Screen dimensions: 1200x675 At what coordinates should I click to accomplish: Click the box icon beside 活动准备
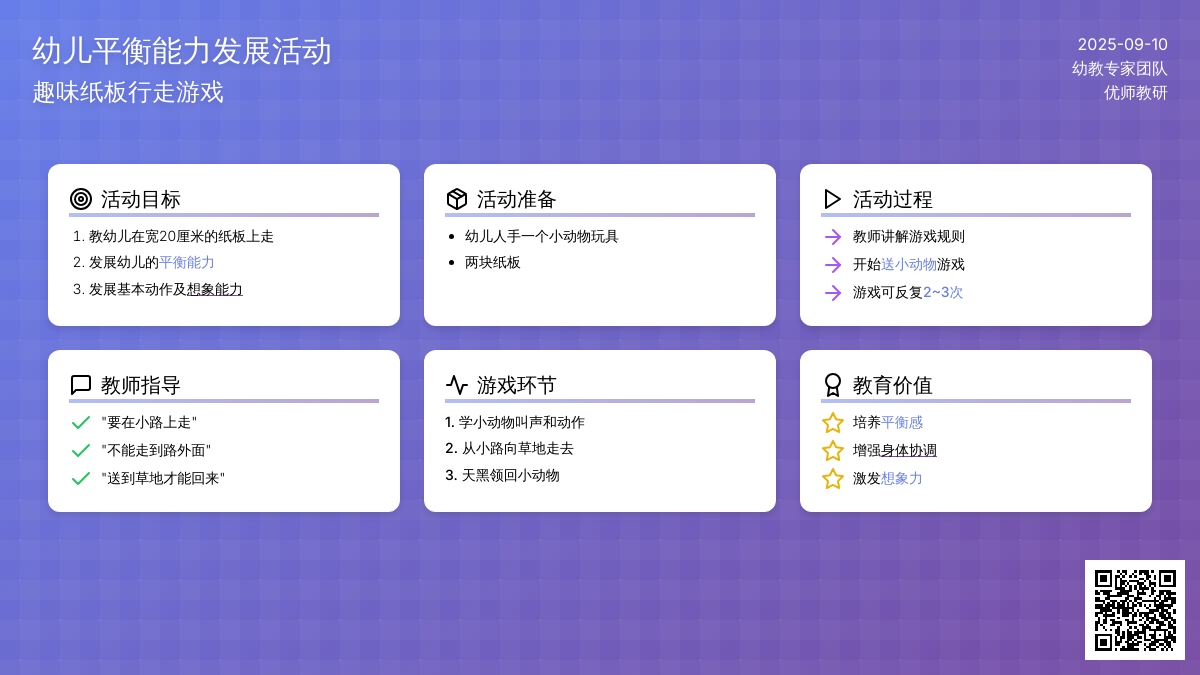[457, 199]
